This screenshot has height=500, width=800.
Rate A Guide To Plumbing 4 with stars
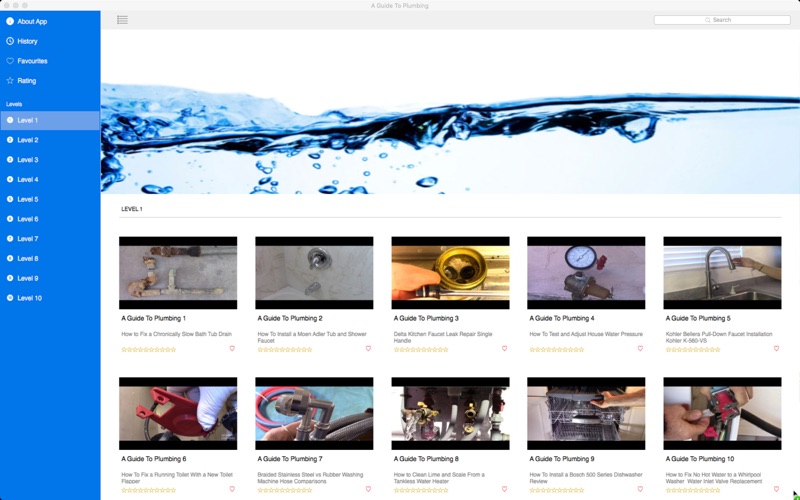(557, 350)
